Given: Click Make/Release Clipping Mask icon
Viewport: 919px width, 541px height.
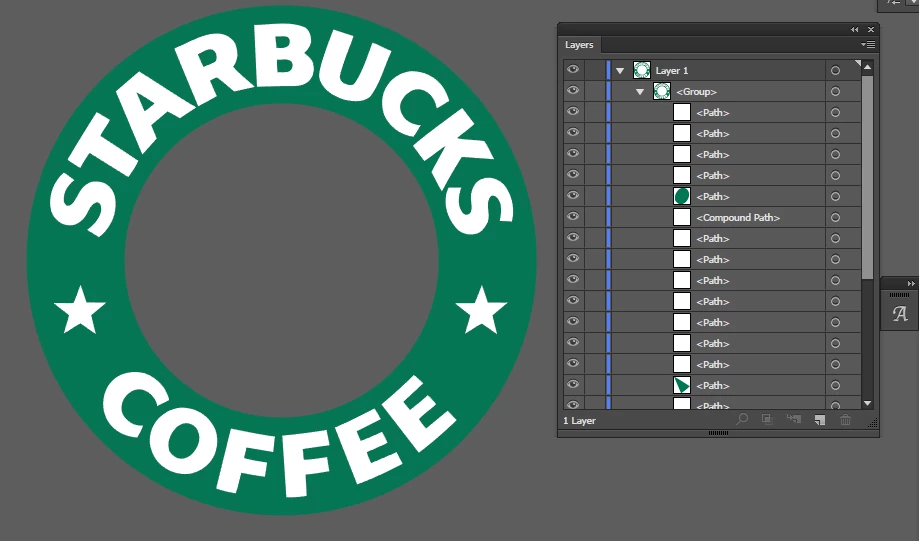Looking at the screenshot, I should 767,420.
